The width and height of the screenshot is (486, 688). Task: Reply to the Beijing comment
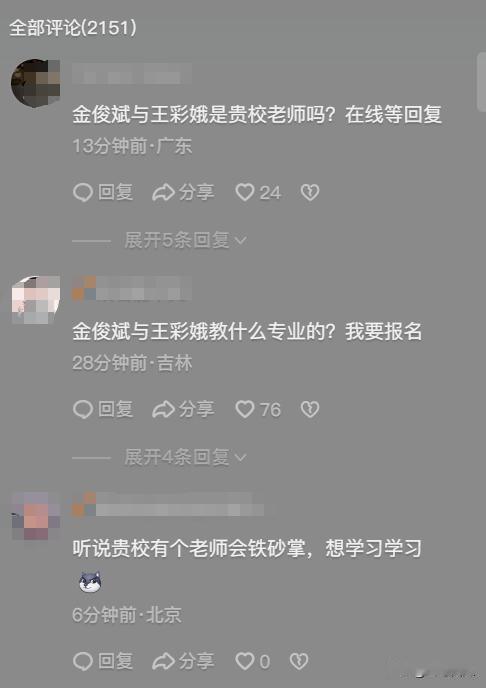[x=103, y=661]
